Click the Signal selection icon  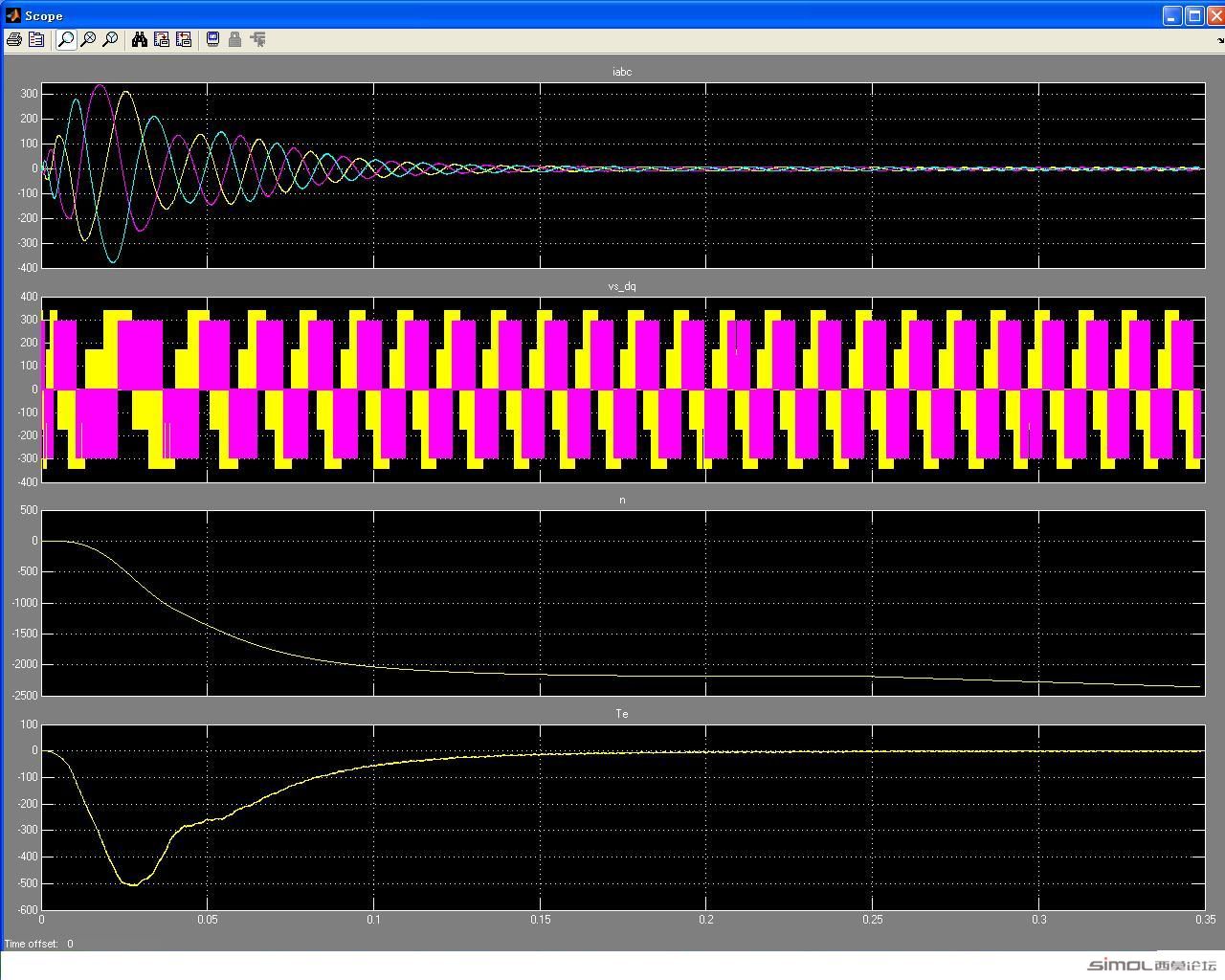[257, 39]
